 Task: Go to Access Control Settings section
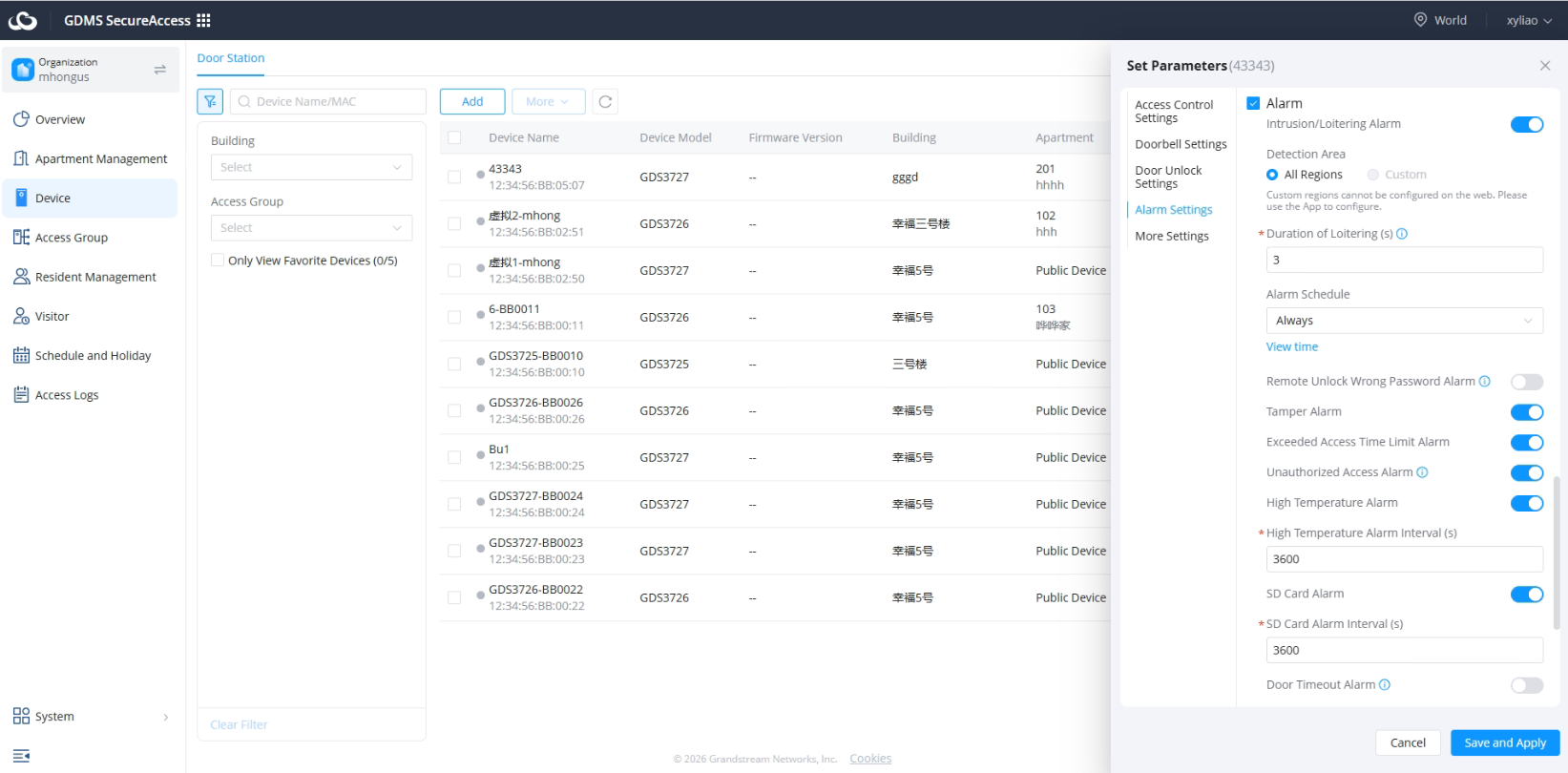pos(1174,112)
